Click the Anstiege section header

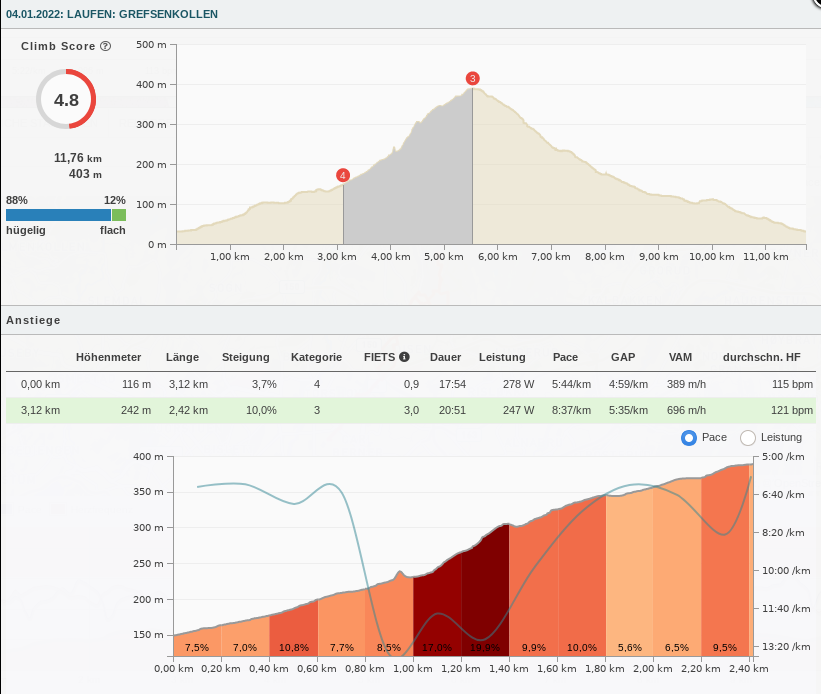tap(34, 320)
